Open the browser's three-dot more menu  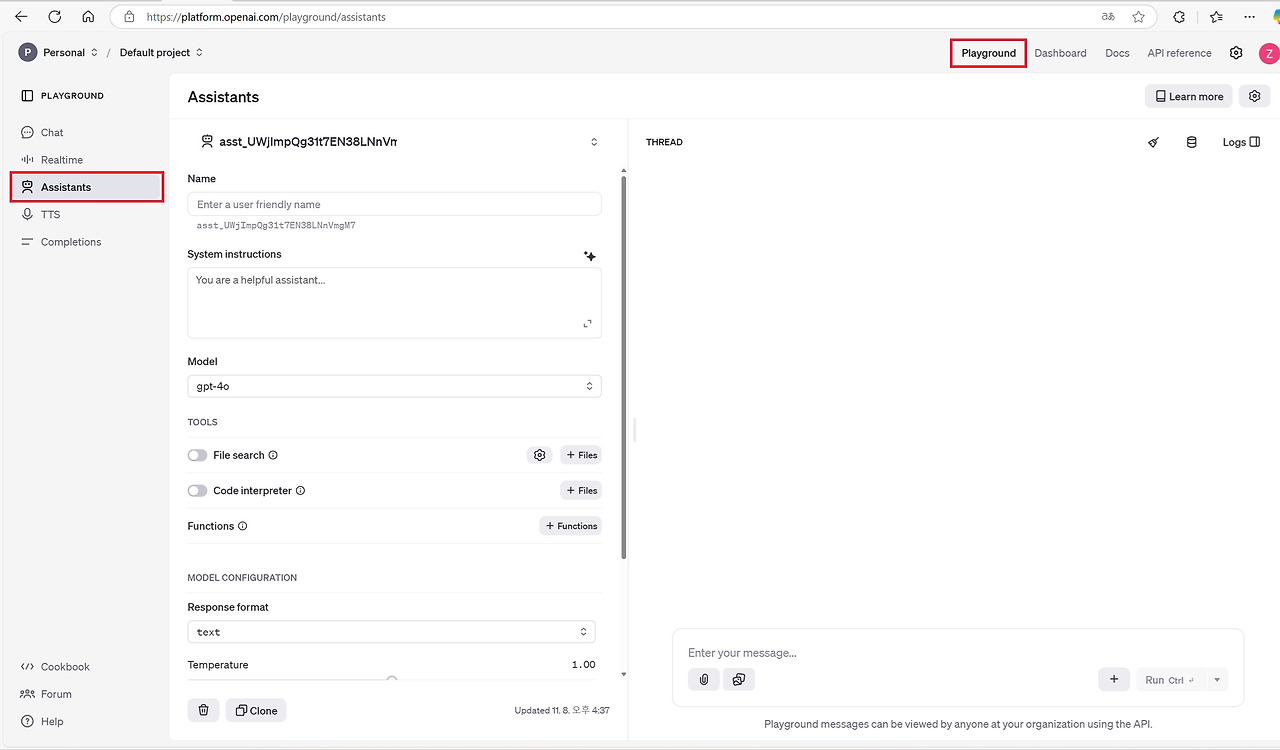[1250, 17]
